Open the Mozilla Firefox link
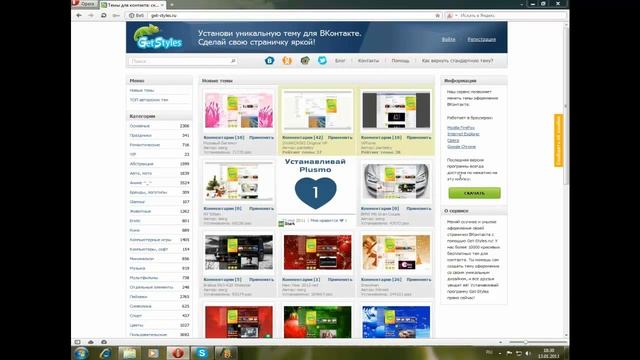The height and width of the screenshot is (360, 640). pos(460,128)
